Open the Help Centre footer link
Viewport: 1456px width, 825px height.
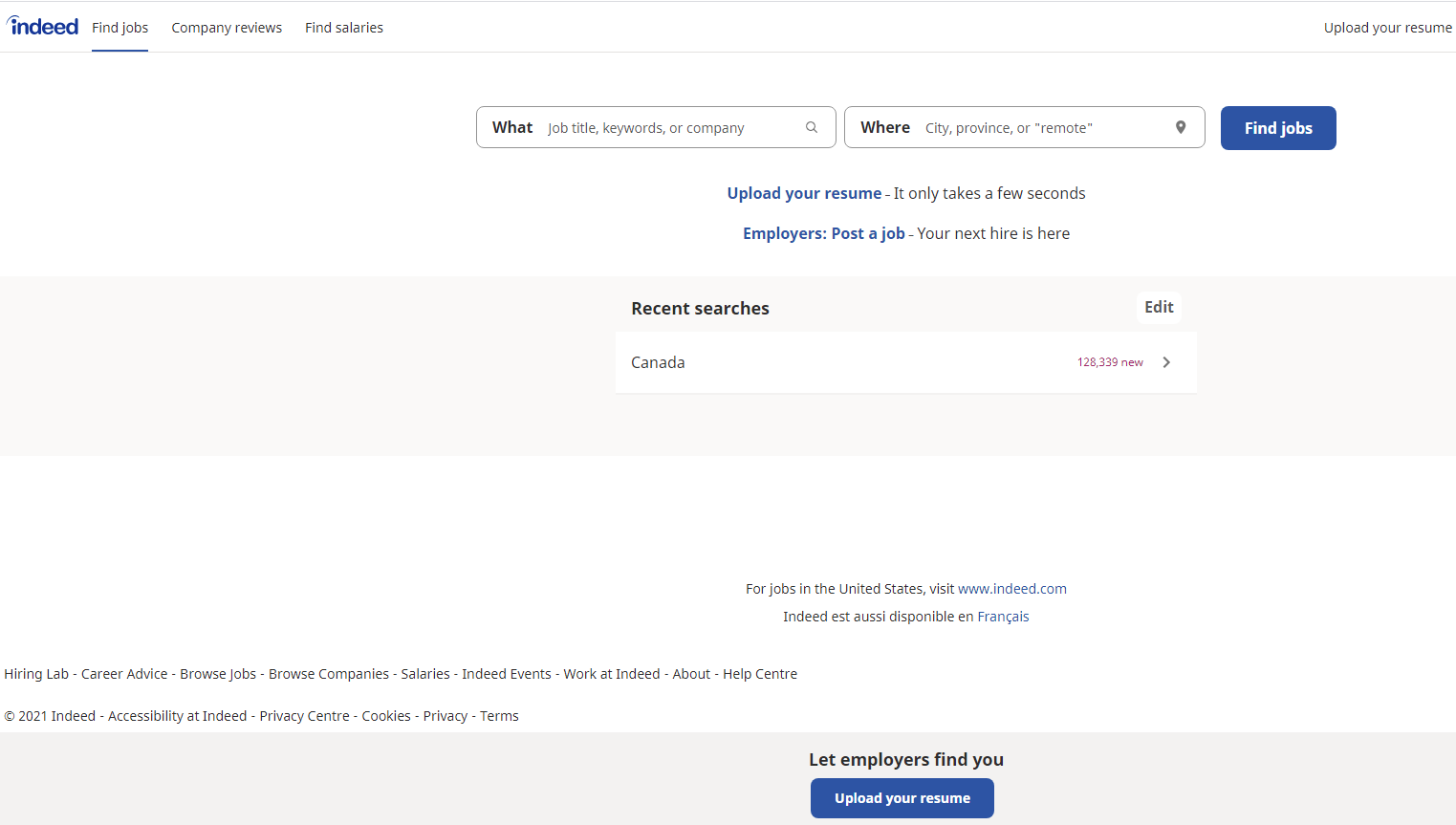point(759,674)
